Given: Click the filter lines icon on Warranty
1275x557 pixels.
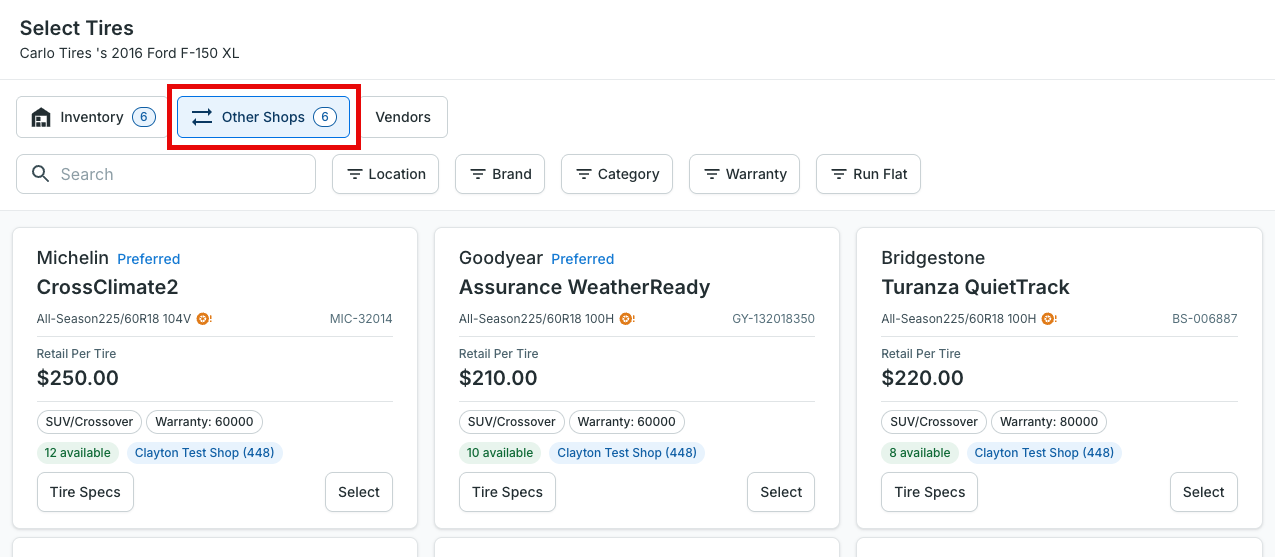Looking at the screenshot, I should [x=712, y=174].
